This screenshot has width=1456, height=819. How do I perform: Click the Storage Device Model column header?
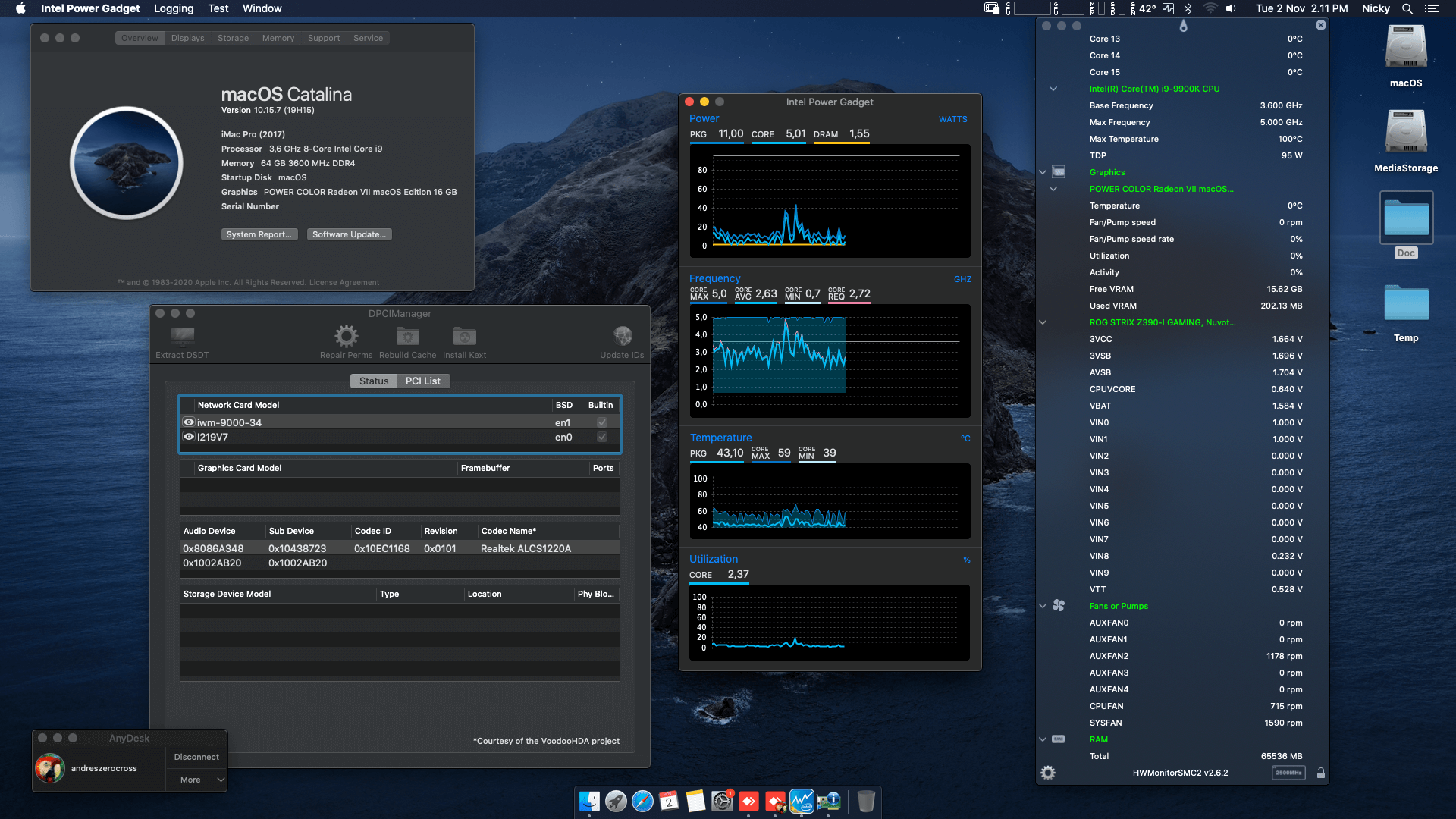(278, 594)
